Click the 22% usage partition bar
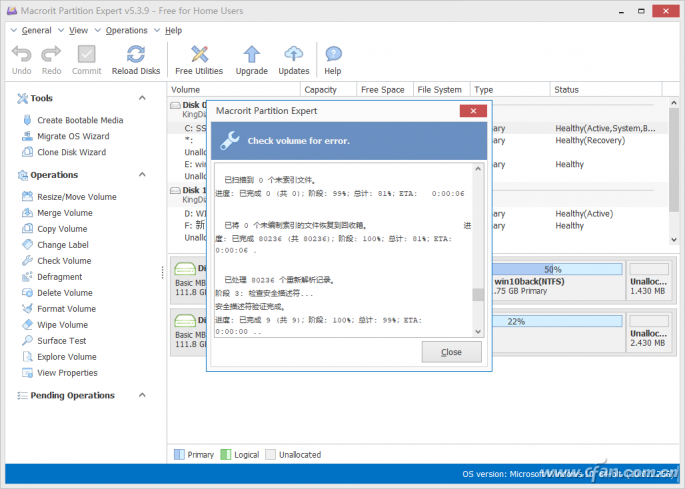685x489 pixels. pyautogui.click(x=557, y=321)
